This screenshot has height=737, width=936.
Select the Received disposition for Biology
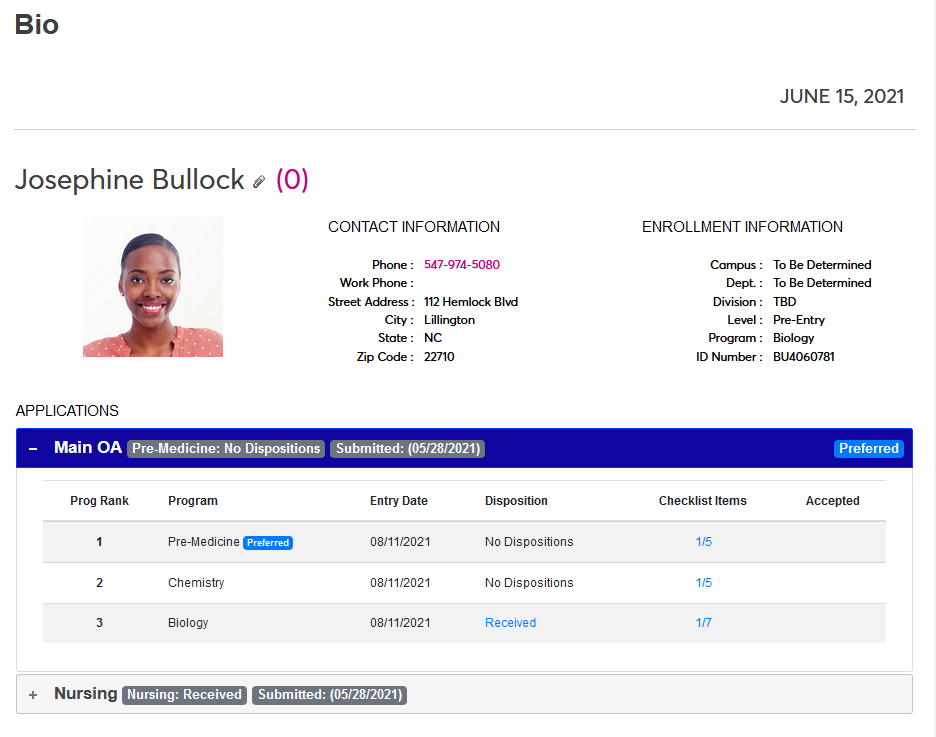(x=510, y=622)
